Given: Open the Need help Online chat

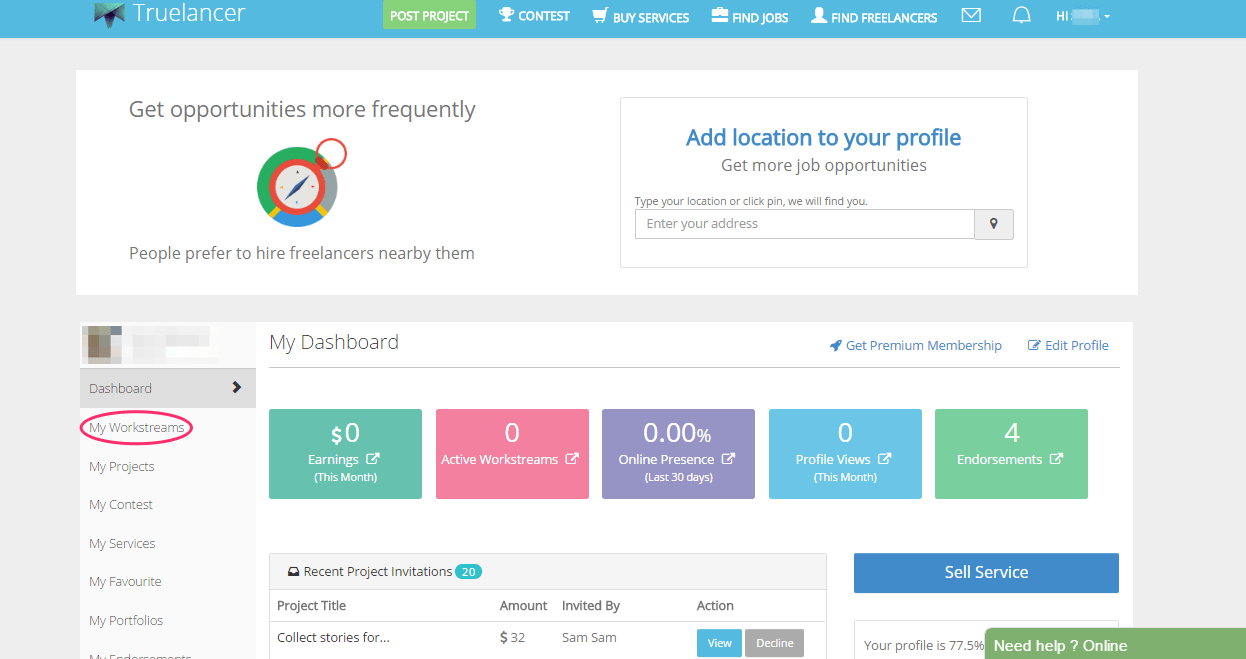Looking at the screenshot, I should pos(1115,644).
